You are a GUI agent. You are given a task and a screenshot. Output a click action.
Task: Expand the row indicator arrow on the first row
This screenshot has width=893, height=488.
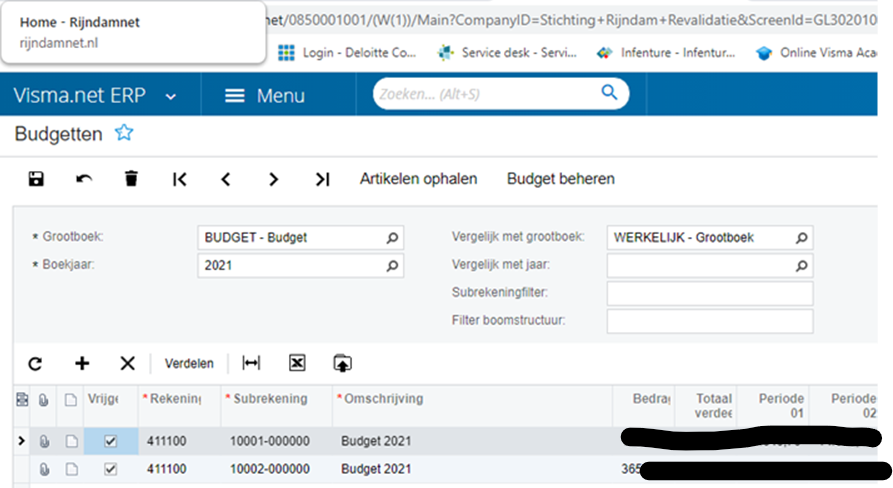22,441
